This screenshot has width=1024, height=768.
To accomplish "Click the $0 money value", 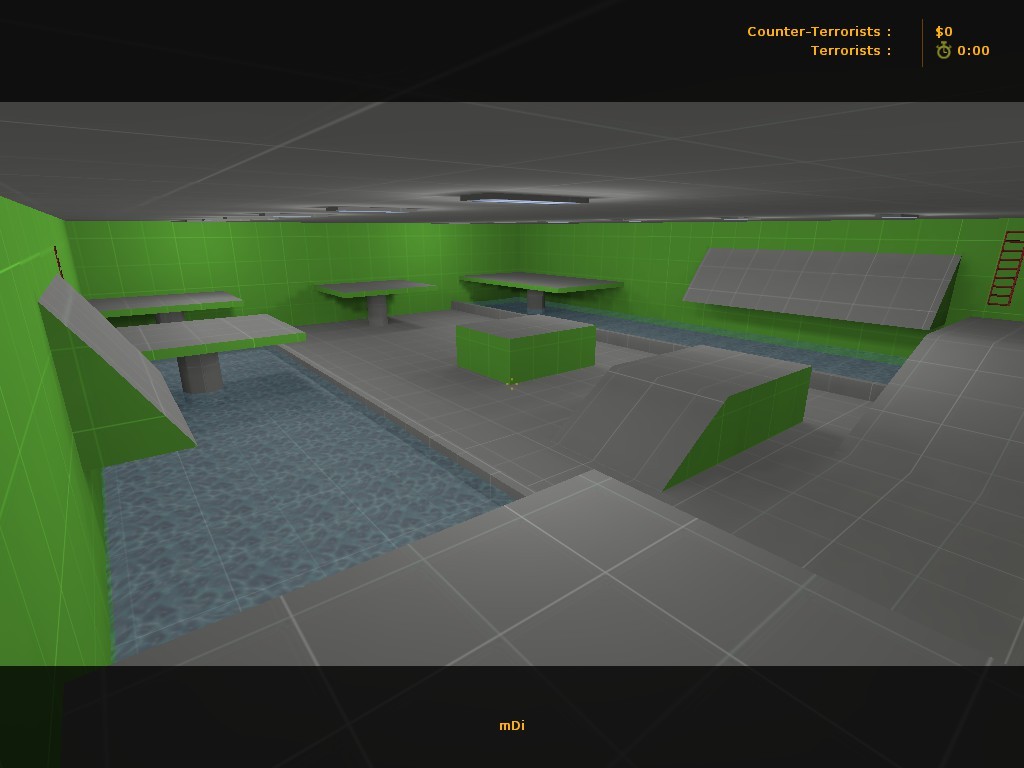I will [944, 31].
